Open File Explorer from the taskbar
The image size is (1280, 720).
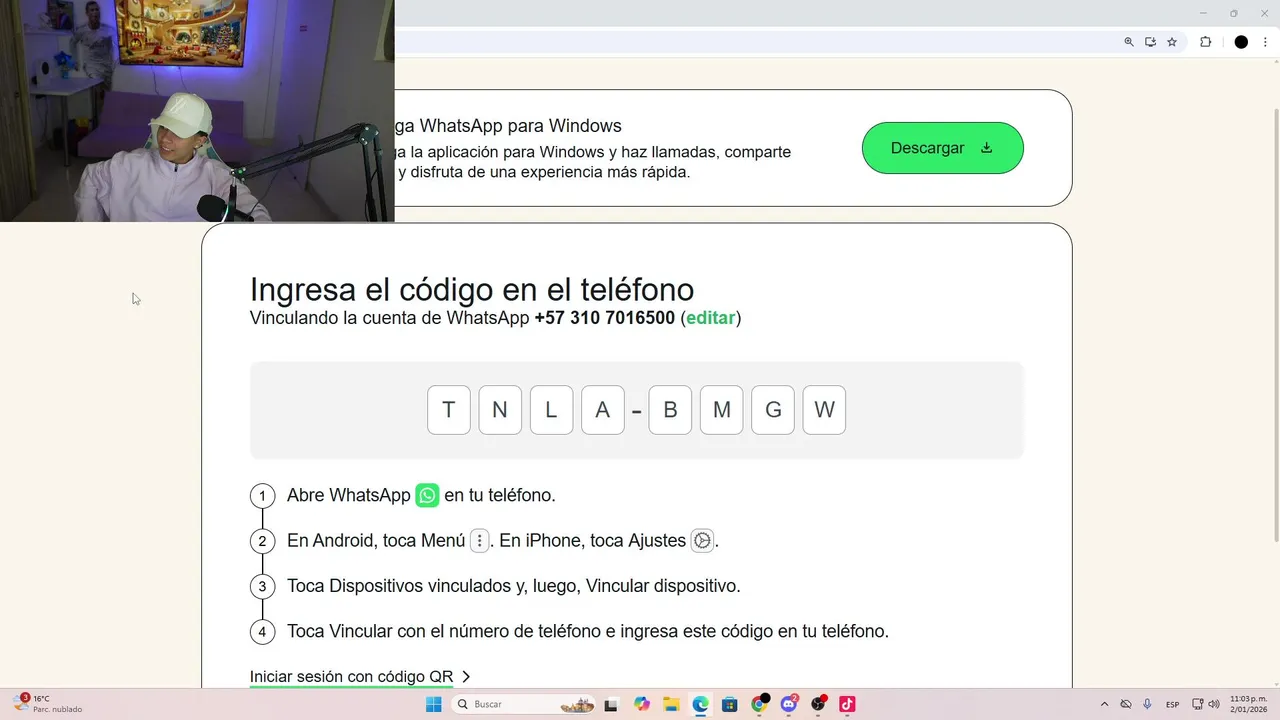click(x=671, y=704)
